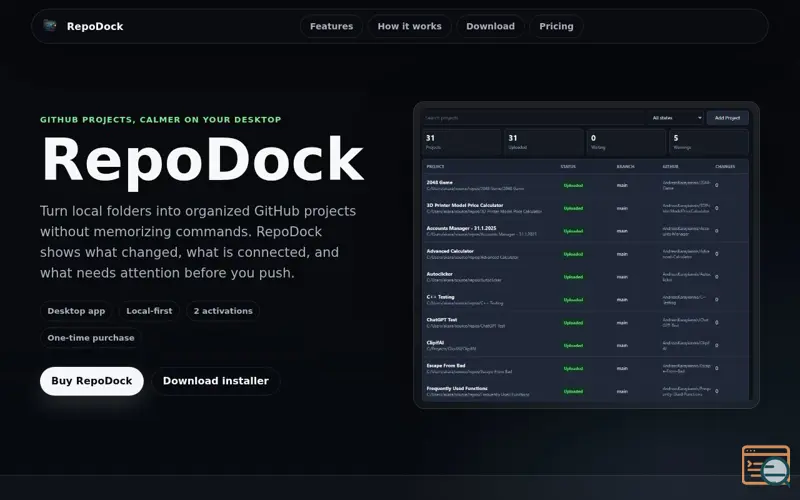Open the All states dropdown in the app preview
The width and height of the screenshot is (800, 500).
point(676,118)
